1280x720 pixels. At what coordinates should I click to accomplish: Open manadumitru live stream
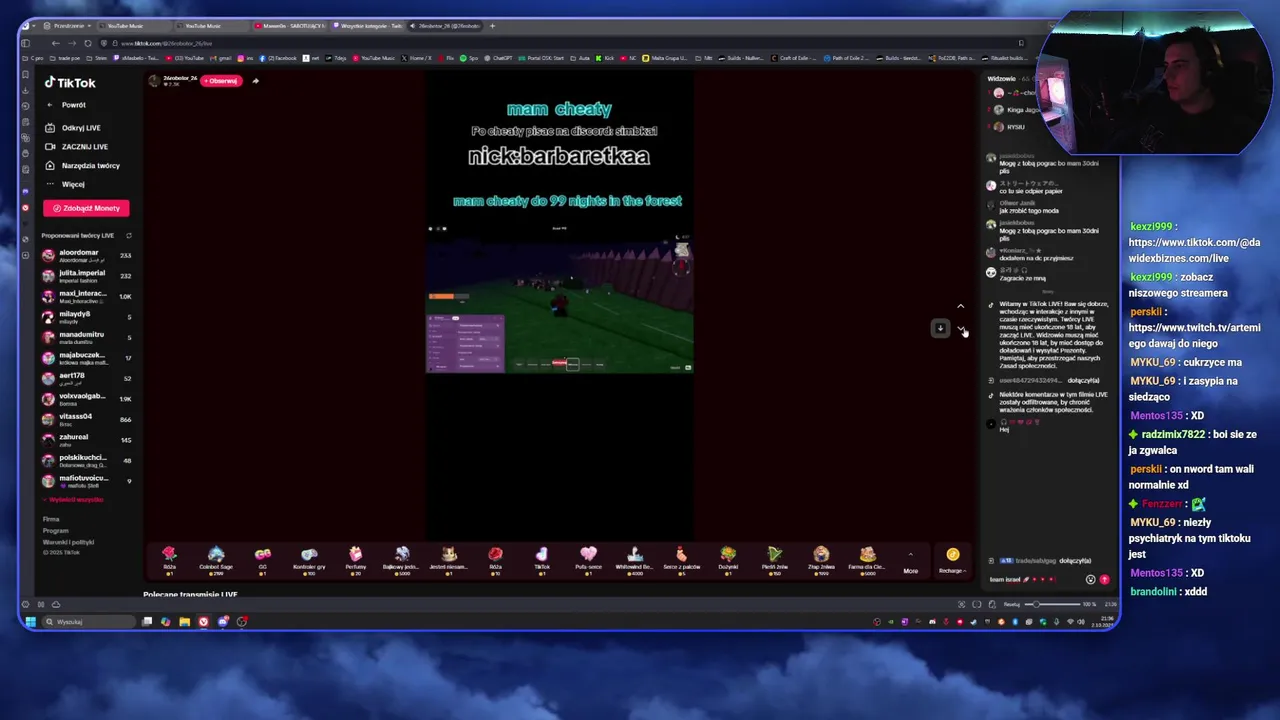(86, 337)
